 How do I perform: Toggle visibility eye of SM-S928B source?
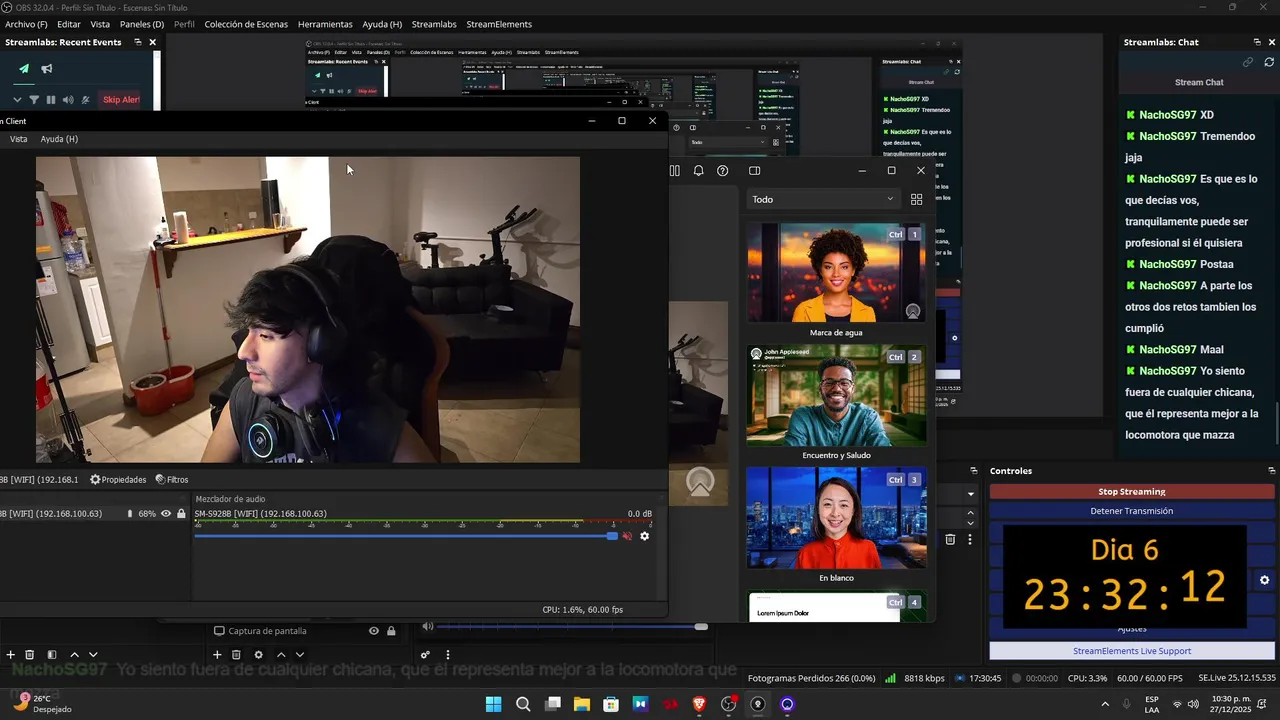click(x=166, y=514)
